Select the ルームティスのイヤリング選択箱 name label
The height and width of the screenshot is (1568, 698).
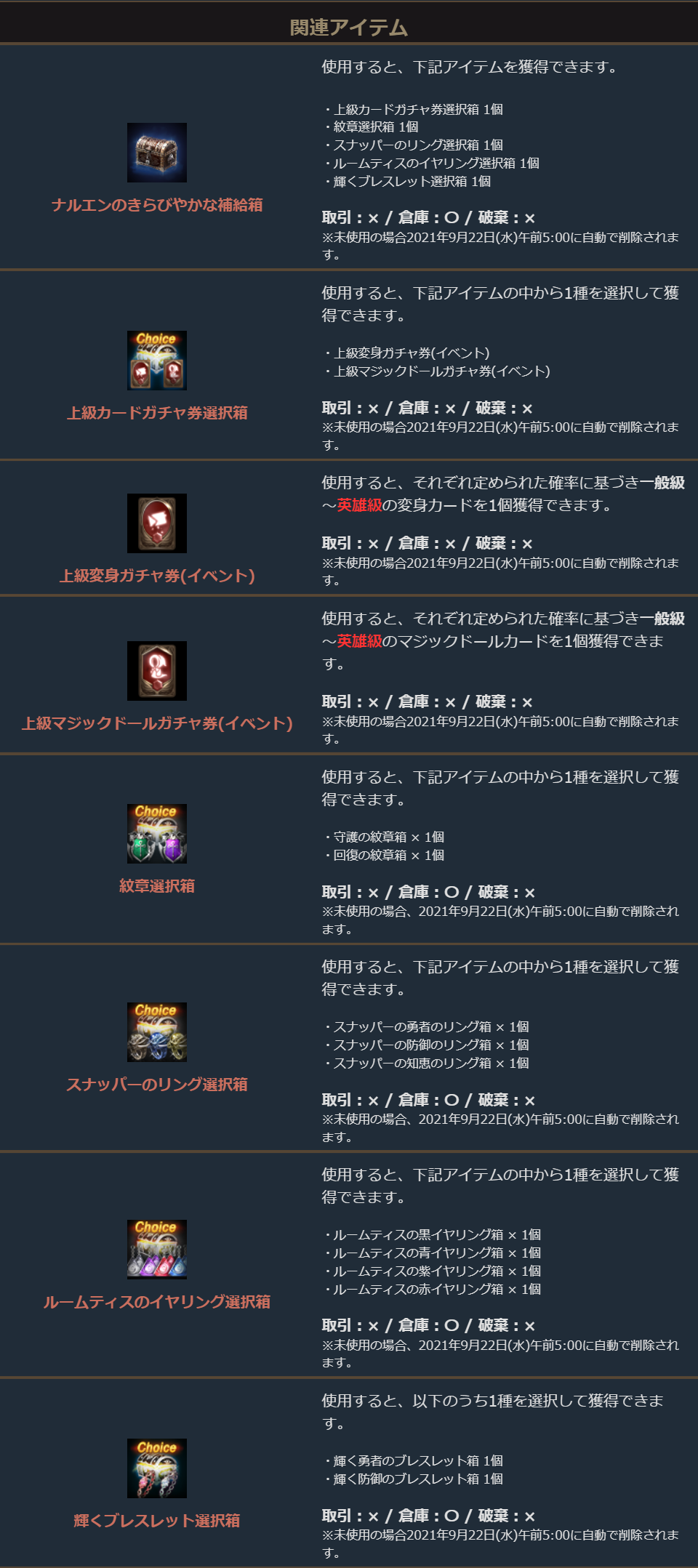pyautogui.click(x=157, y=1302)
